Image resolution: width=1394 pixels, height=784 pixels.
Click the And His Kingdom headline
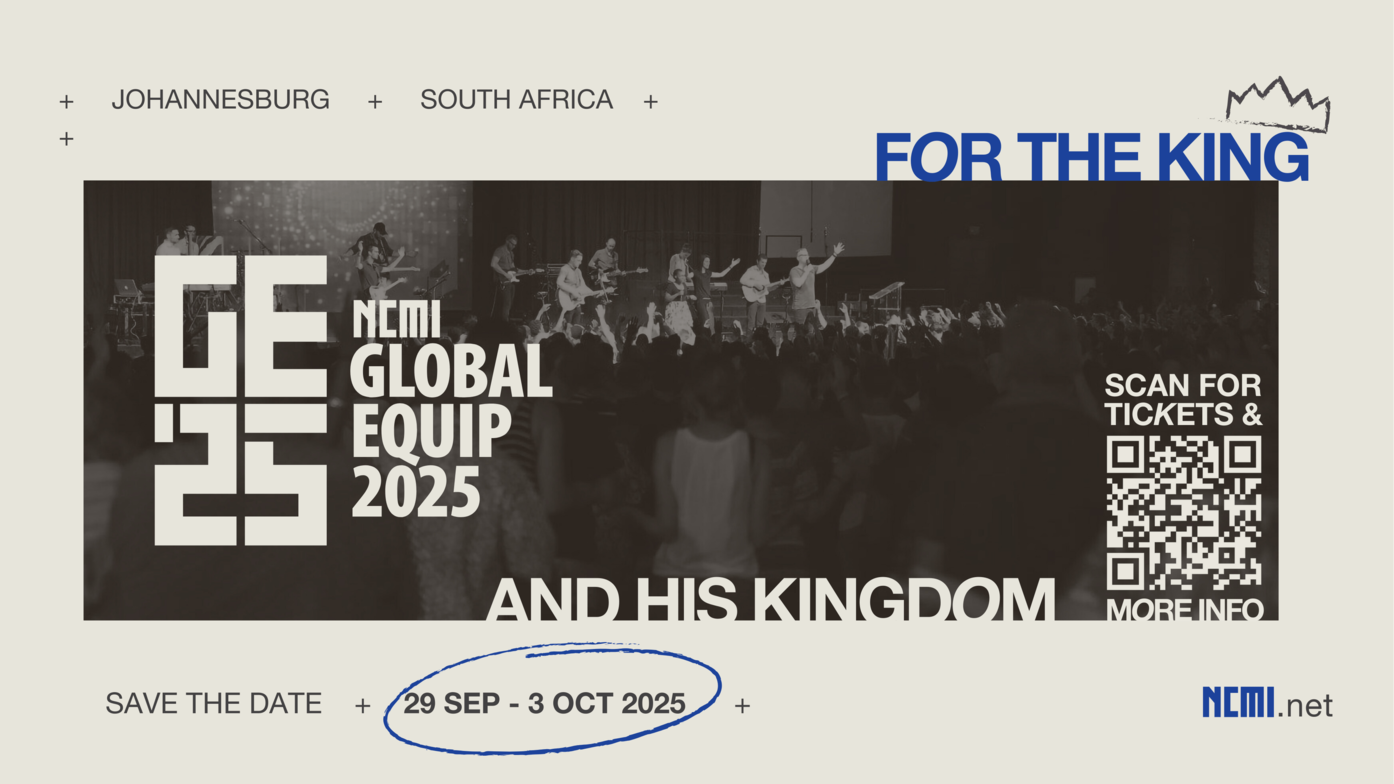pos(770,600)
